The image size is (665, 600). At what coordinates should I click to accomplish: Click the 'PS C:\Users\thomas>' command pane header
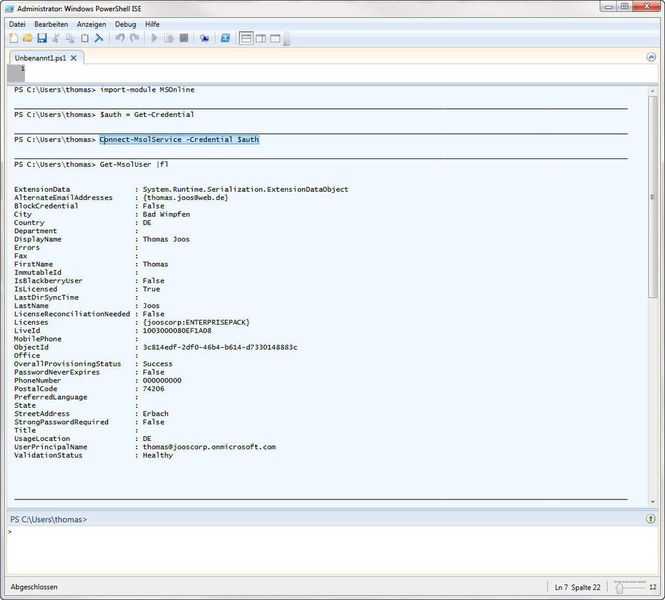pyautogui.click(x=48, y=519)
